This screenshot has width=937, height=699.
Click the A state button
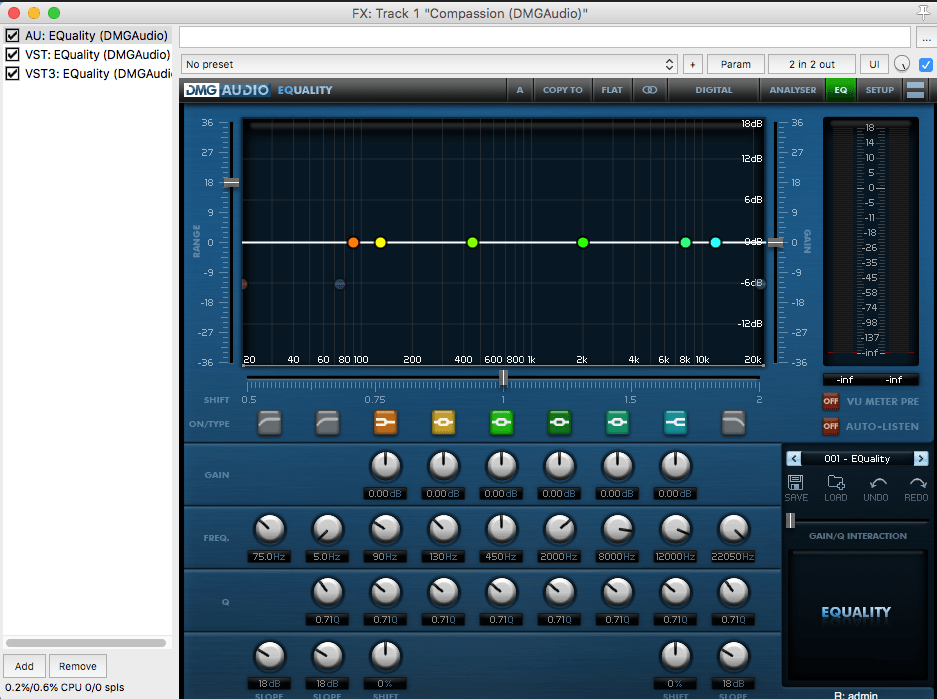520,90
